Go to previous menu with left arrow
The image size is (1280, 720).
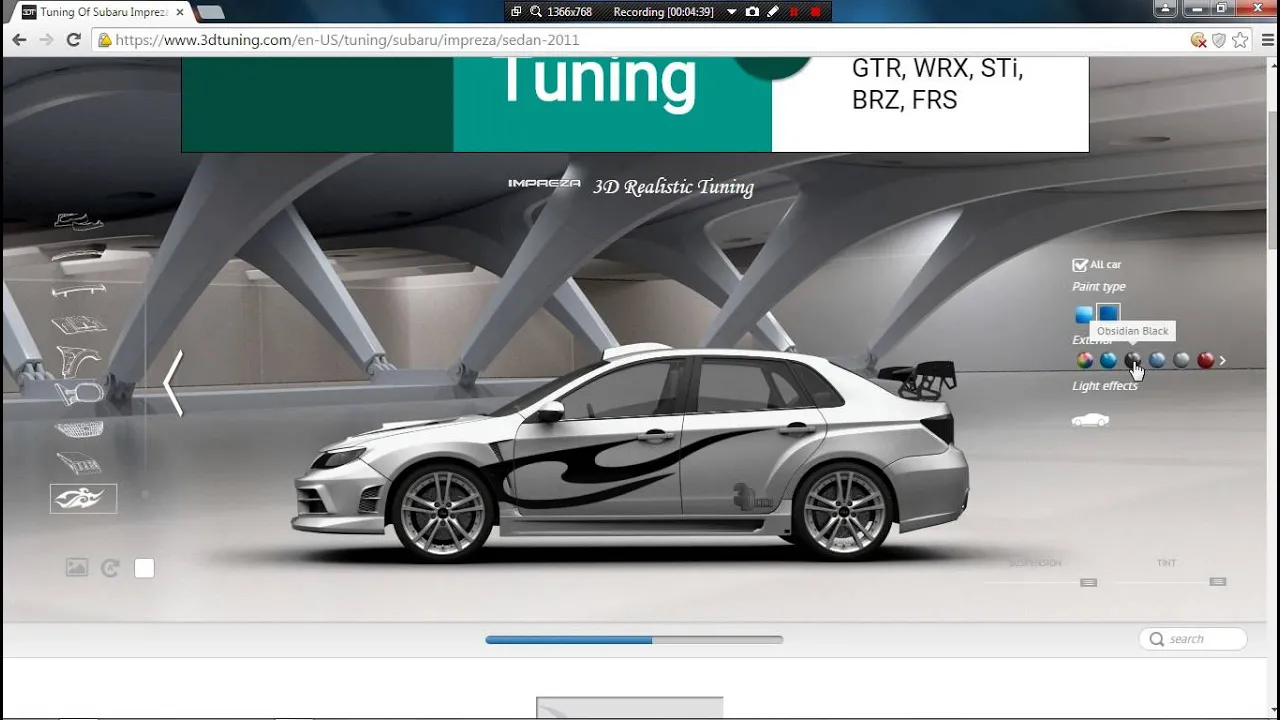point(173,383)
